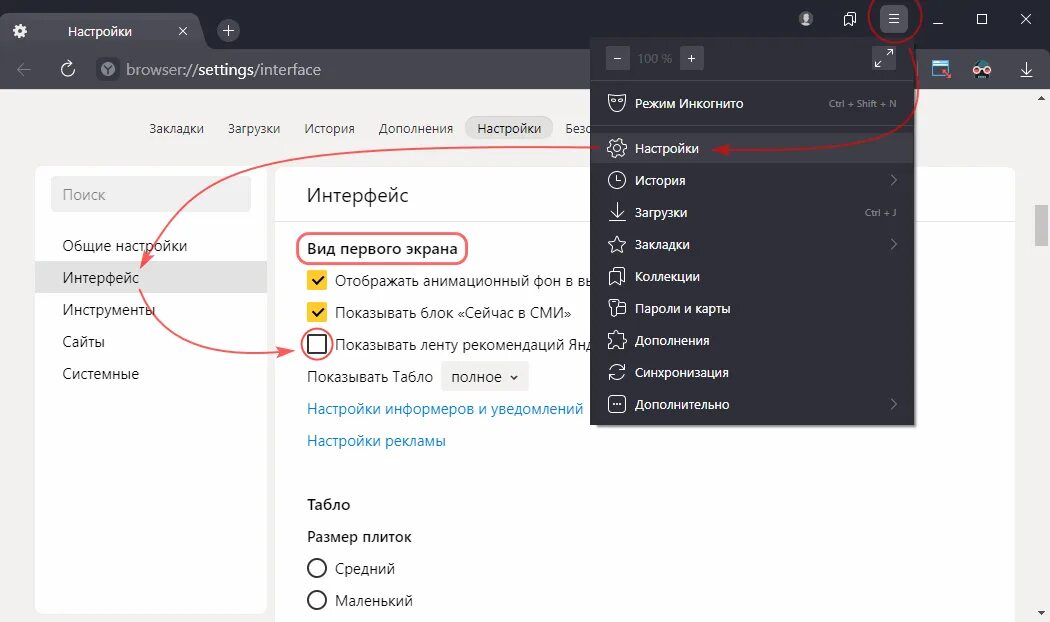Reload the page with refresh icon
Viewport: 1050px width, 622px height.
pos(68,69)
